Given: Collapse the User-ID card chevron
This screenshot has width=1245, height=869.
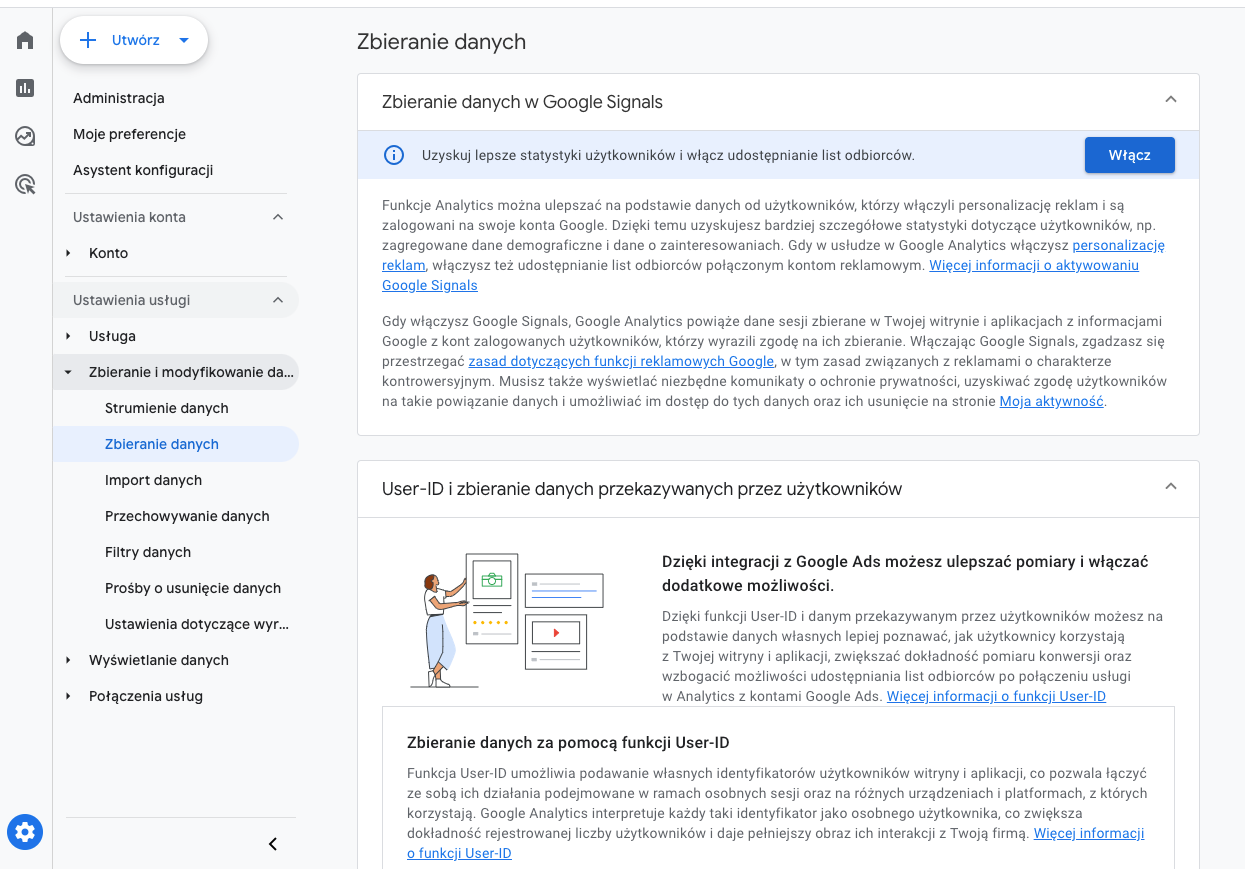Looking at the screenshot, I should point(1171,486).
